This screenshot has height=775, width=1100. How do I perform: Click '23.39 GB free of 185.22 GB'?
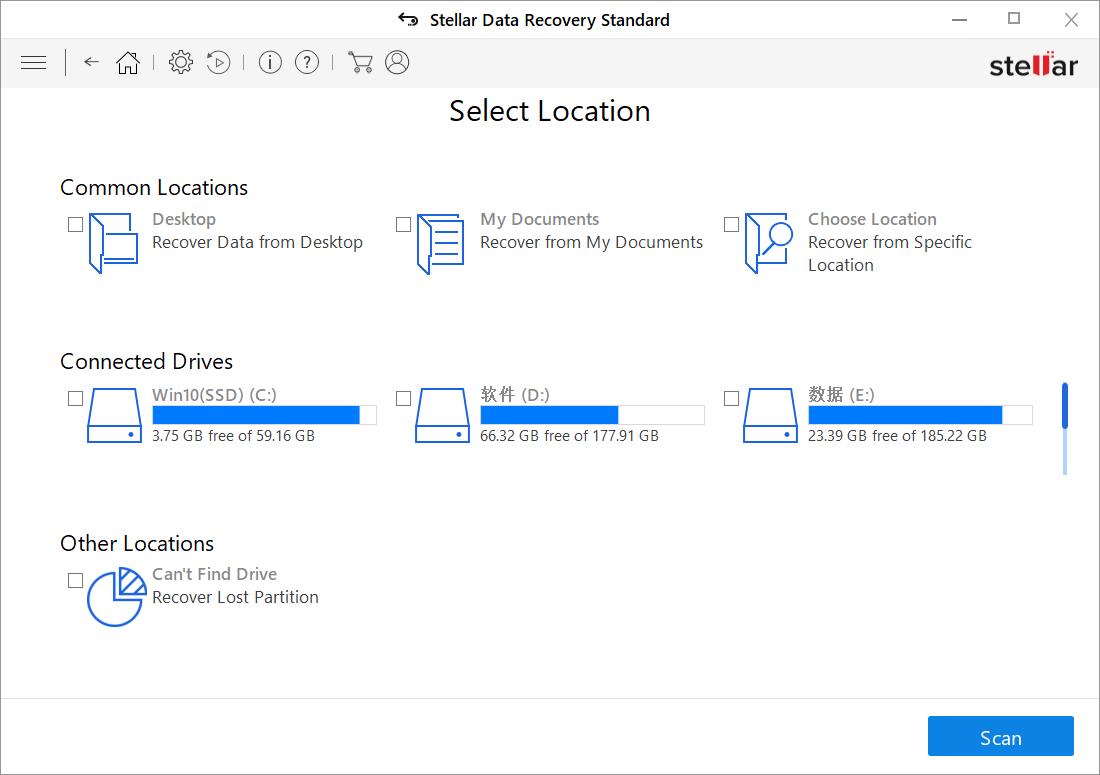coord(897,436)
